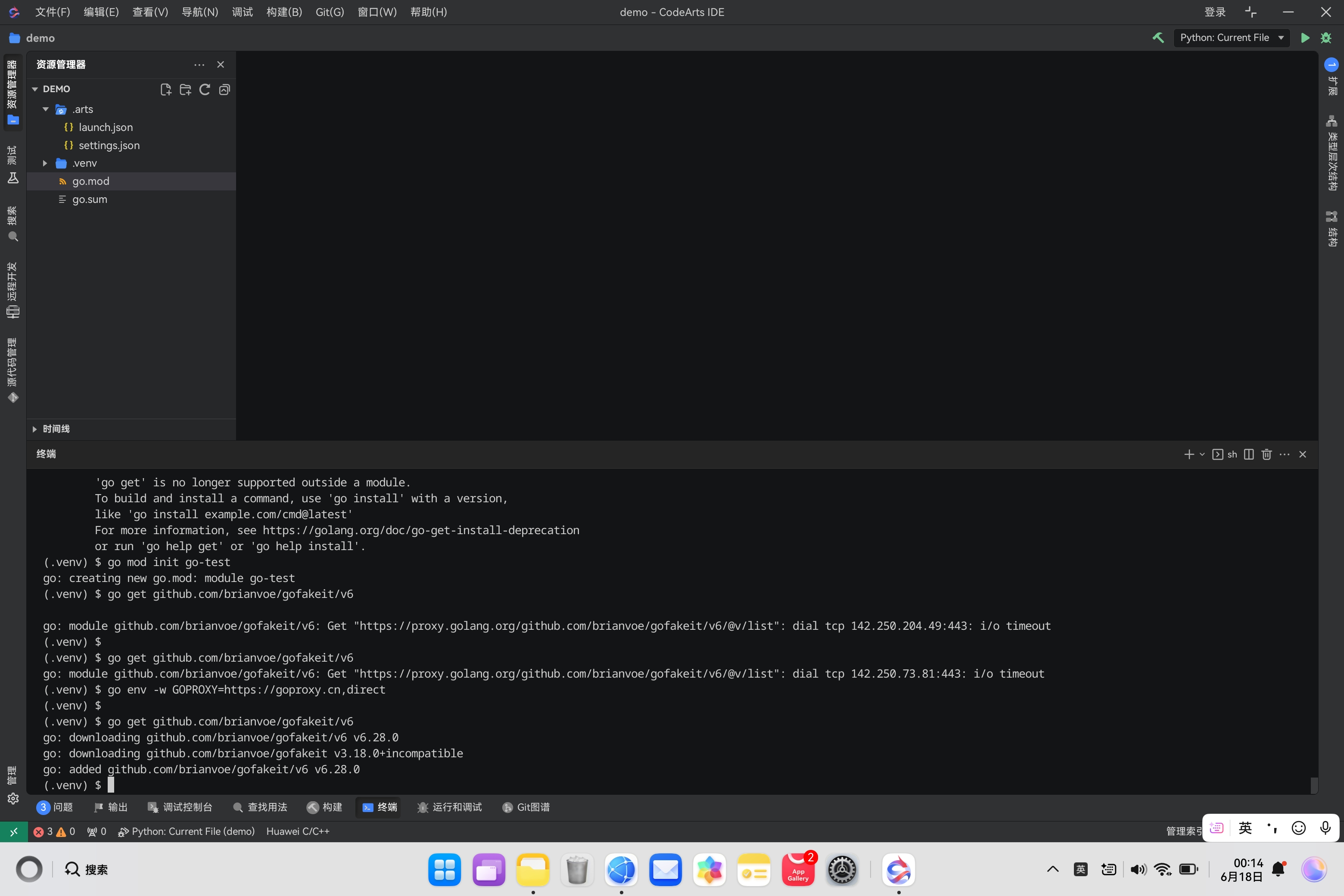The image size is (1344, 896).
Task: Open the 类型层次结构 right sidebar panel
Action: point(1332,153)
